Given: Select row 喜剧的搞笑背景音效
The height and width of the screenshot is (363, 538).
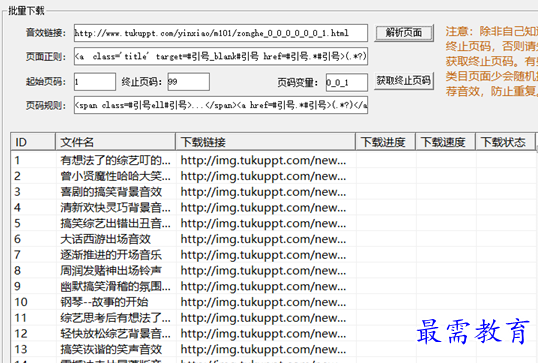Looking at the screenshot, I should (x=273, y=192).
